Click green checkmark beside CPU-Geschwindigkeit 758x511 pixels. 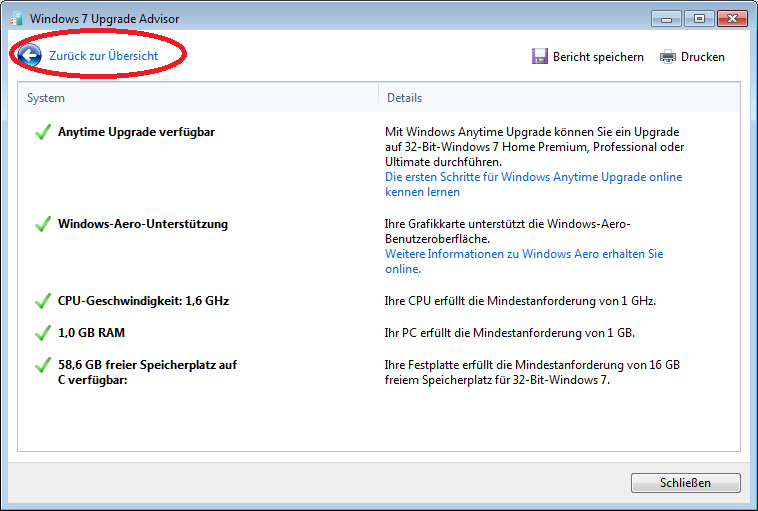point(43,301)
